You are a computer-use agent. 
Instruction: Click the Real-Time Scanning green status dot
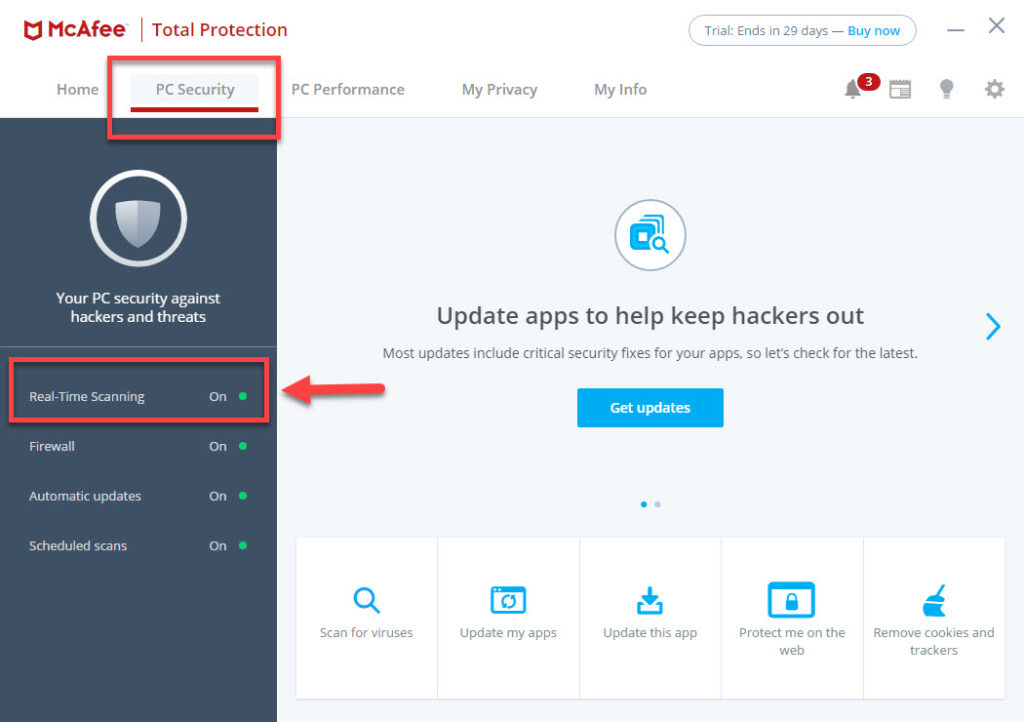(243, 396)
